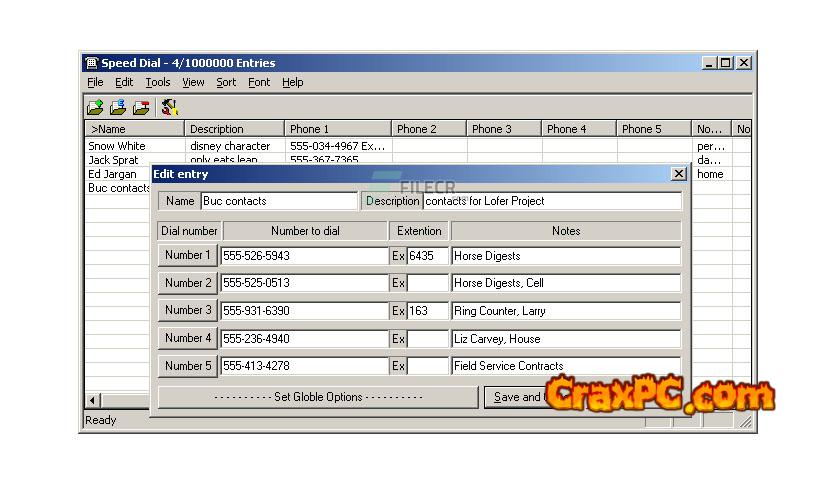Click the Name field containing Buc contacts
The height and width of the screenshot is (484, 836).
tap(278, 201)
